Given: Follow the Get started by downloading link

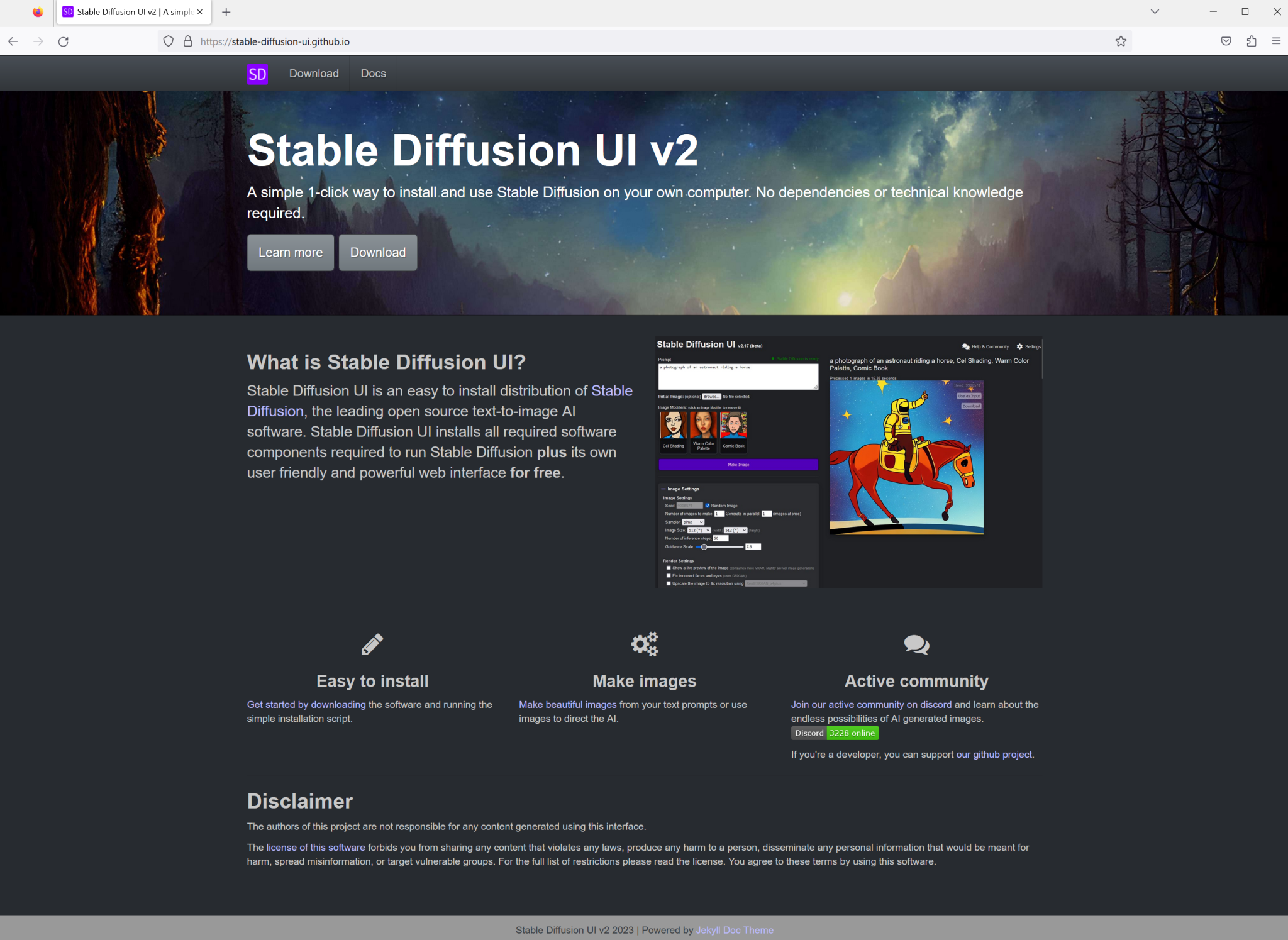Looking at the screenshot, I should click(x=306, y=704).
